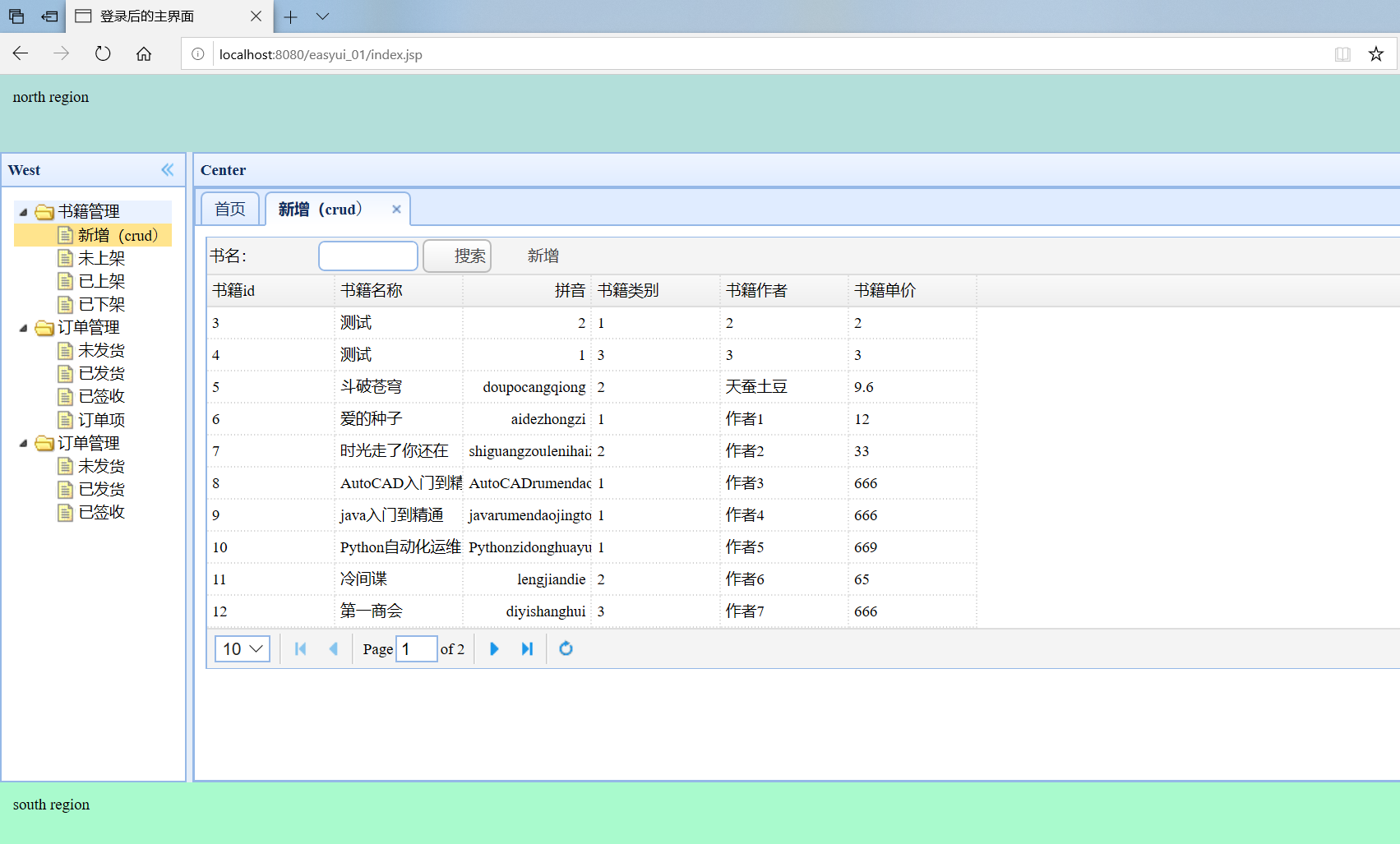
Task: Click the price cell 669
Action: tap(912, 547)
